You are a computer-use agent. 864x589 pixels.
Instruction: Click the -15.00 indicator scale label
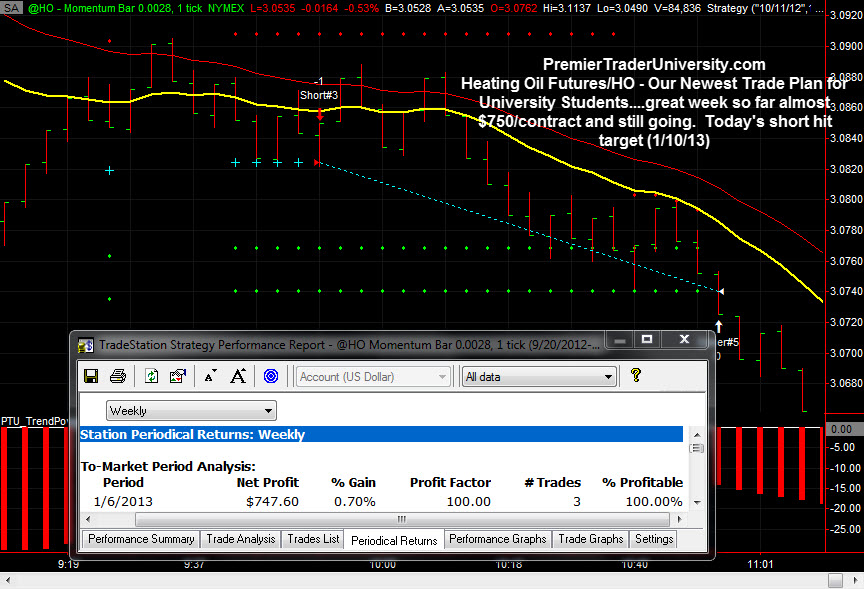(845, 488)
